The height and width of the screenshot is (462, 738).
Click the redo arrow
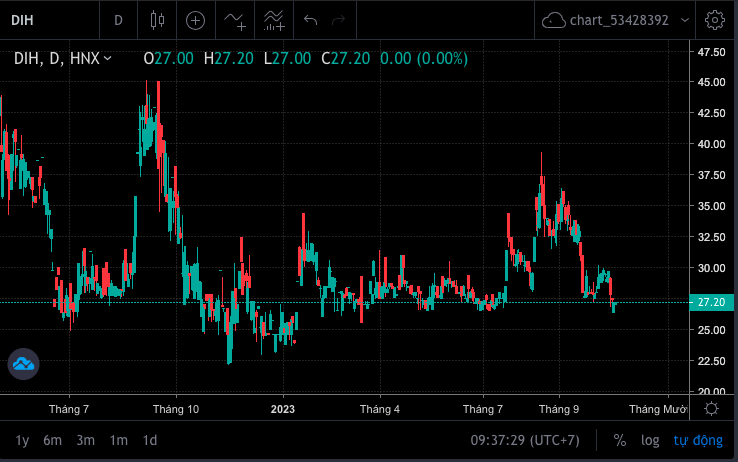(338, 19)
